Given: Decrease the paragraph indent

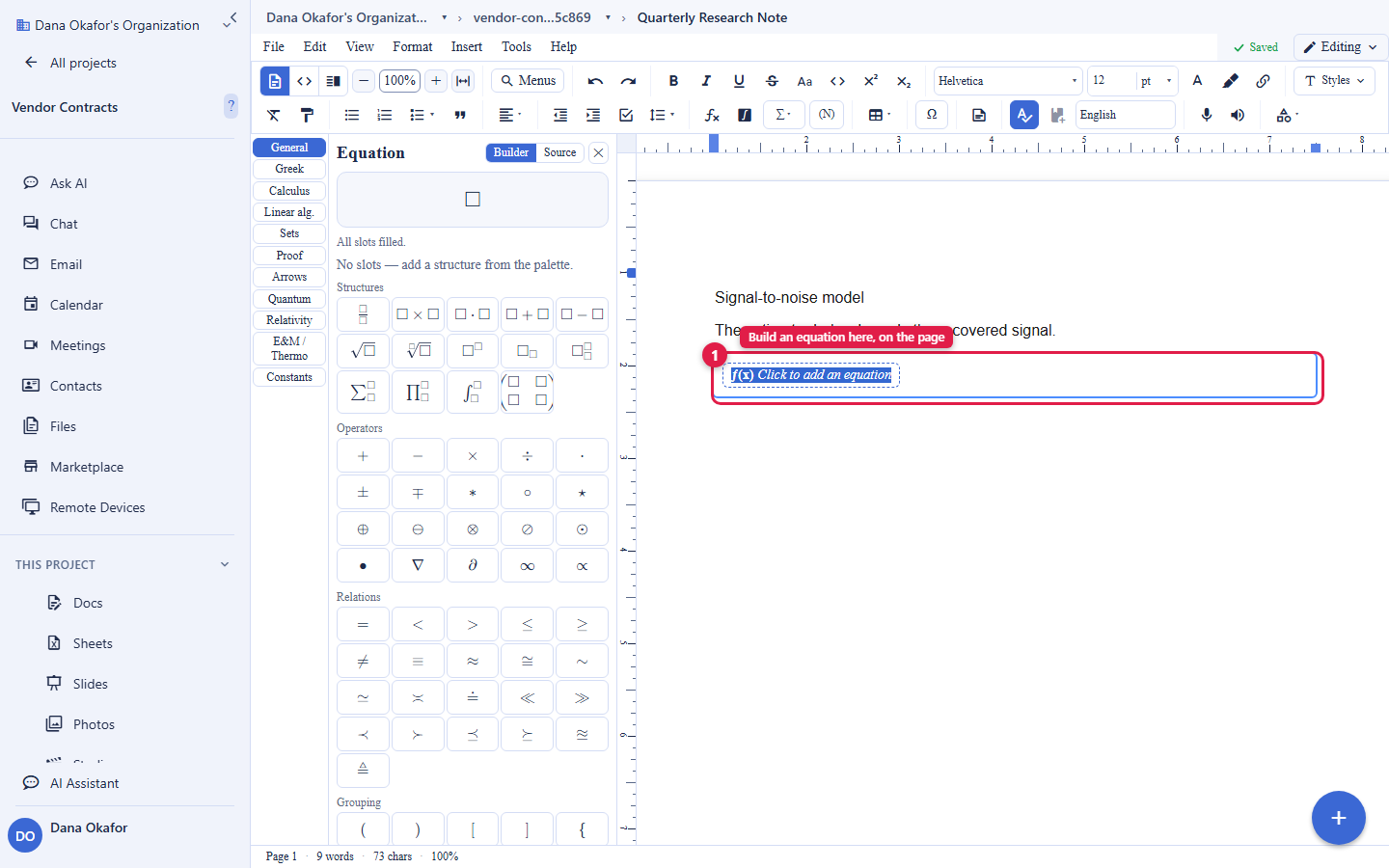Looking at the screenshot, I should [560, 115].
